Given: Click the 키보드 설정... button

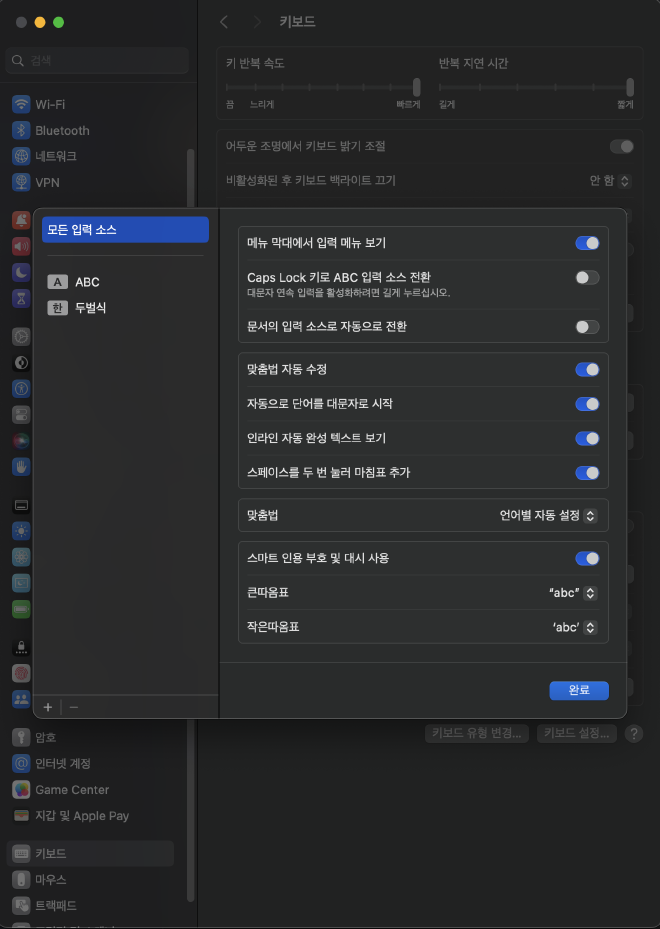Looking at the screenshot, I should 576,733.
